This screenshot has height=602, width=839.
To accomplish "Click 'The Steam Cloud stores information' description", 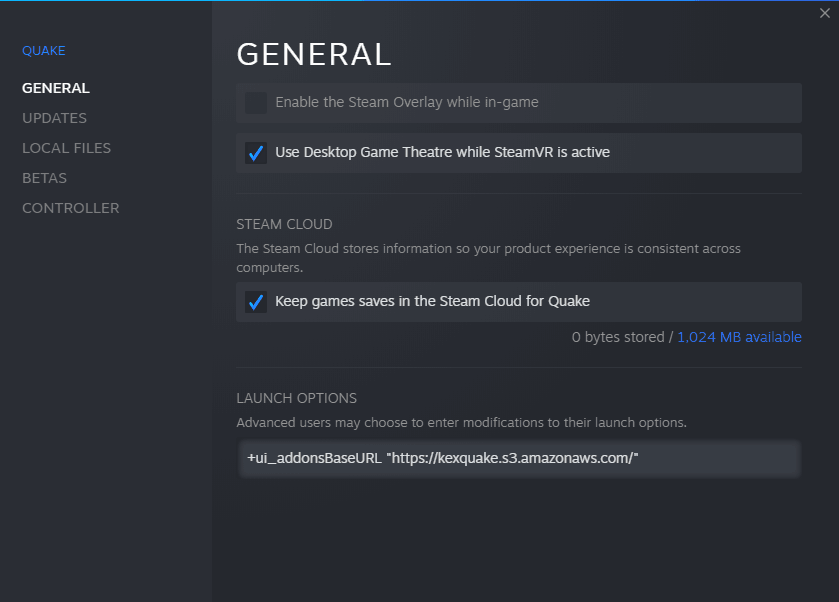I will point(489,258).
